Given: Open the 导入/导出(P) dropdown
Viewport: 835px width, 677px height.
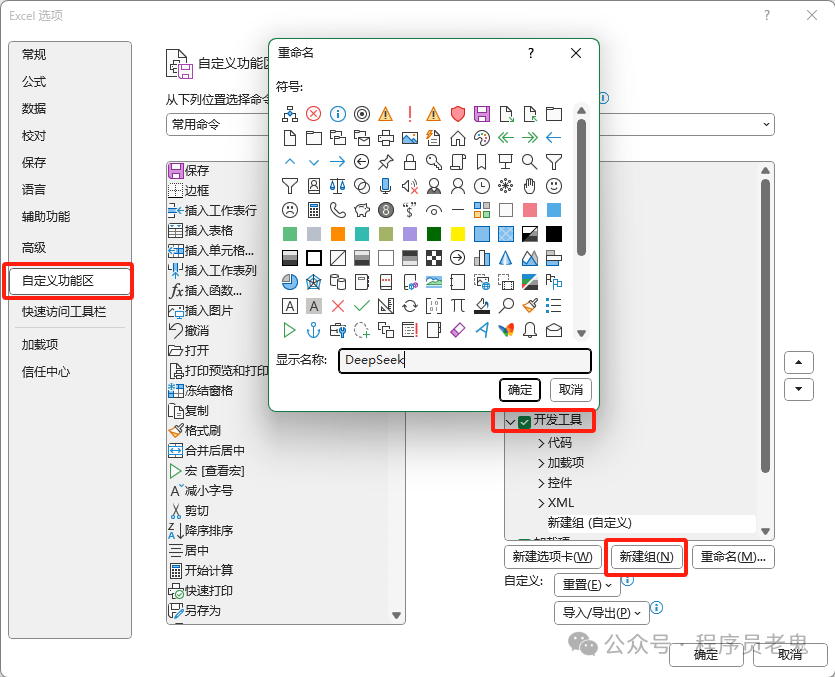Looking at the screenshot, I should click(602, 613).
